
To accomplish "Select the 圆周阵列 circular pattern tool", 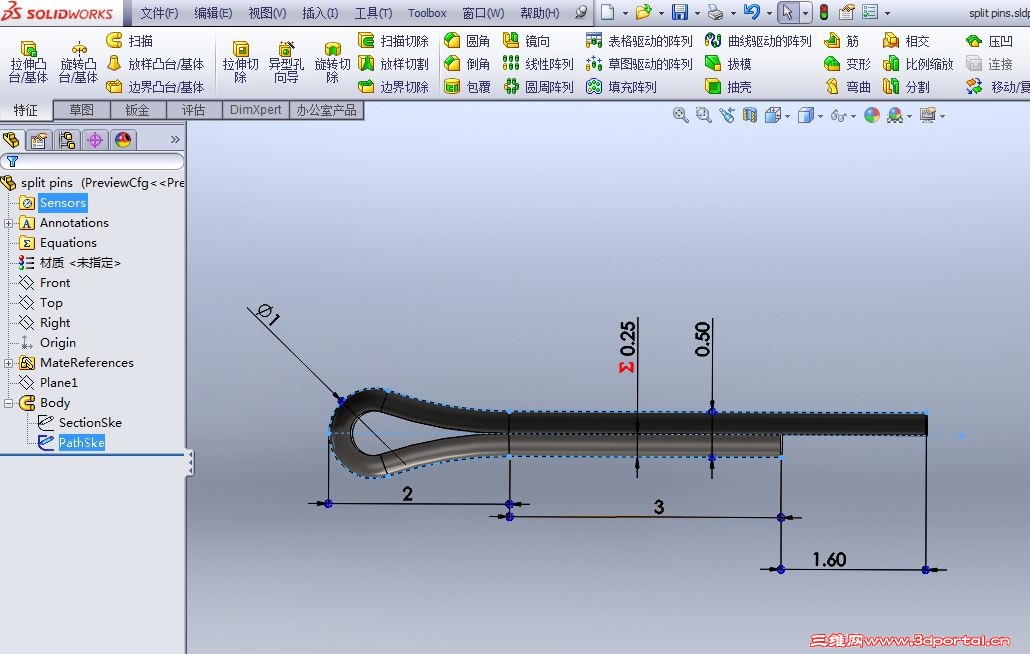I will [x=538, y=87].
